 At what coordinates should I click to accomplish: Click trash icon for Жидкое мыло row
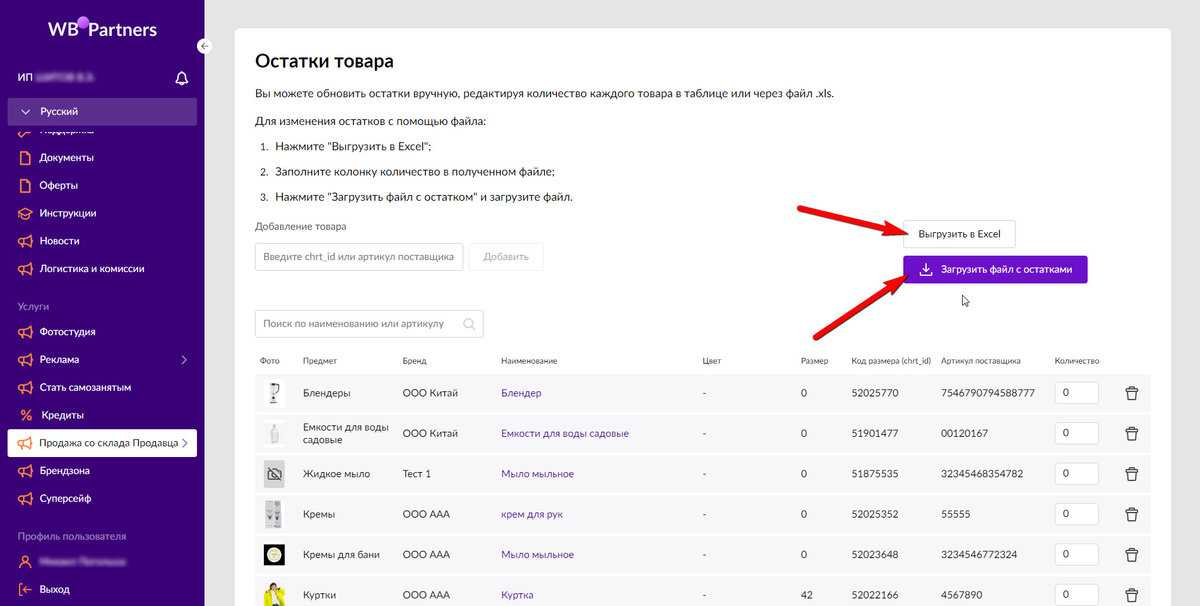pyautogui.click(x=1131, y=474)
